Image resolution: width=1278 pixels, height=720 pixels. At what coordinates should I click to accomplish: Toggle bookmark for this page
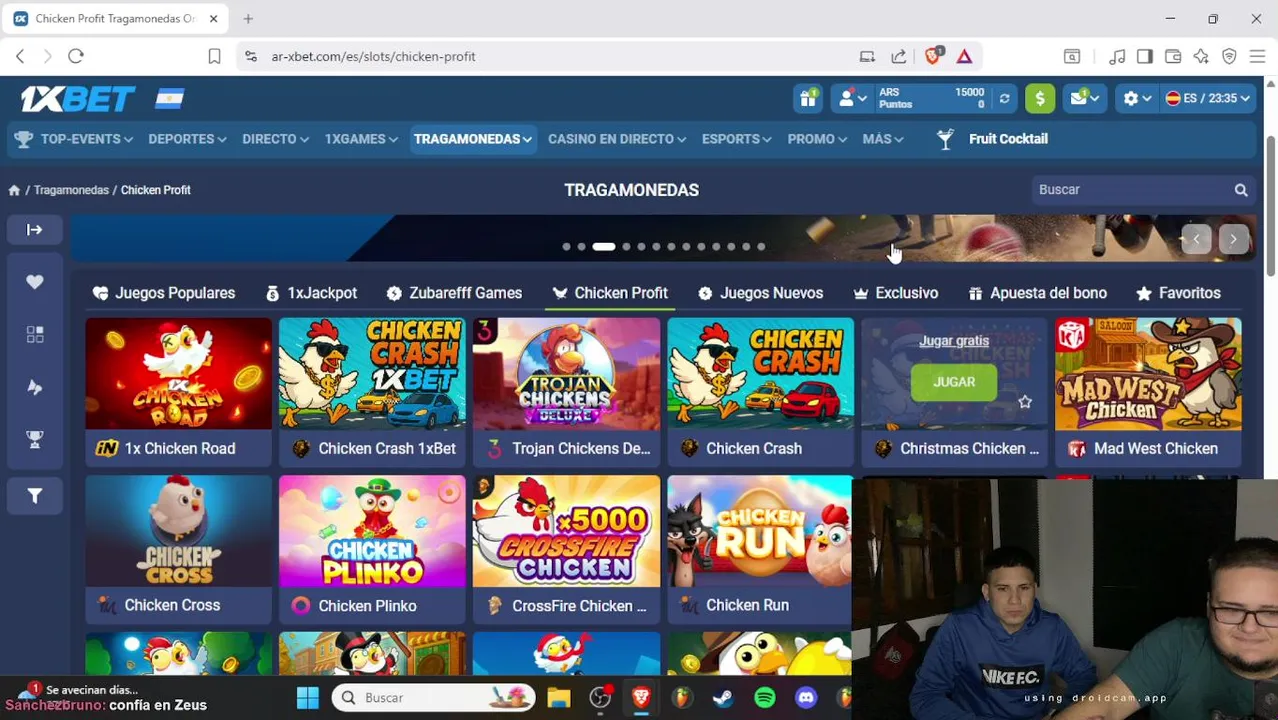pos(214,57)
